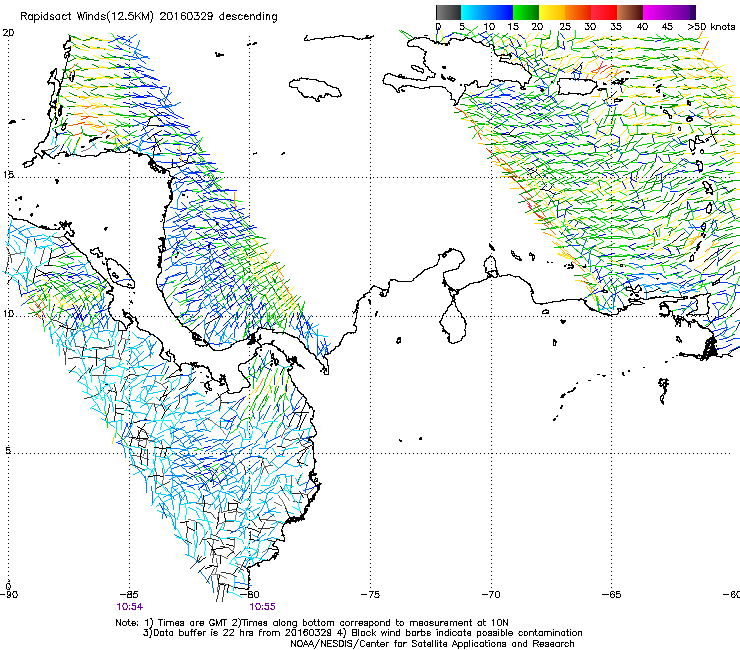Click the '>50 knots' legend label
The image size is (740, 650).
click(x=711, y=27)
